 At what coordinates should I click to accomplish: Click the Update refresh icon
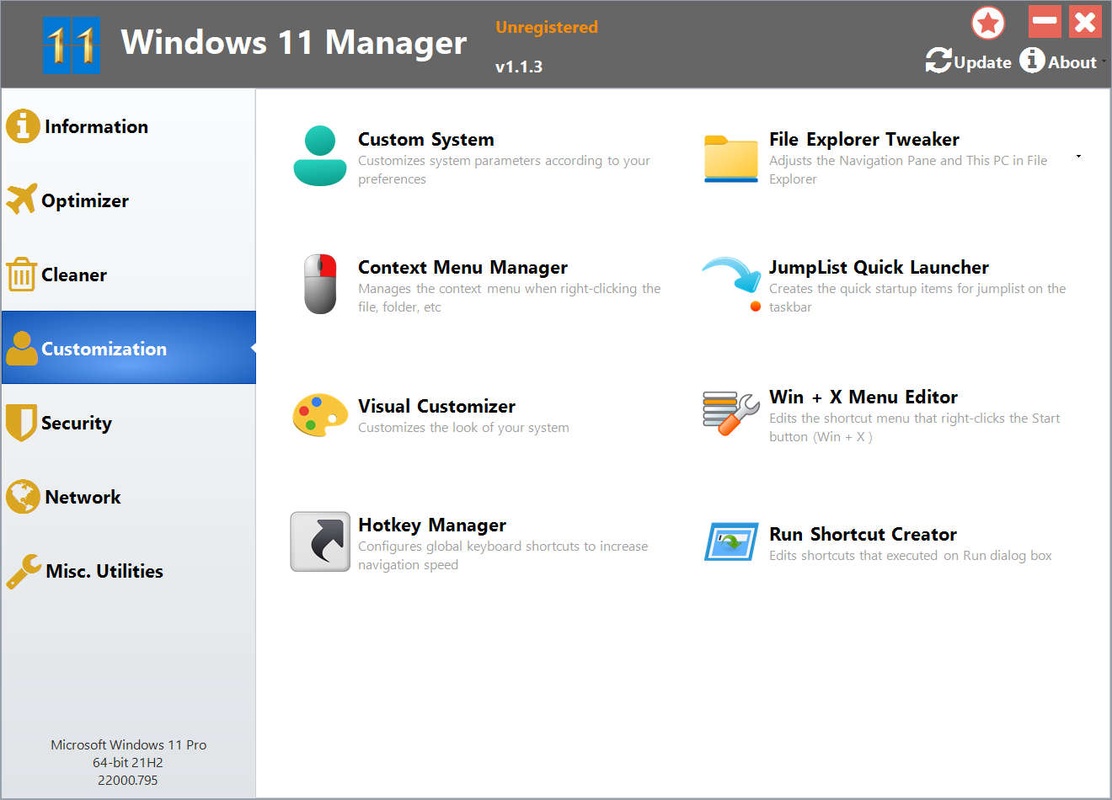click(938, 60)
